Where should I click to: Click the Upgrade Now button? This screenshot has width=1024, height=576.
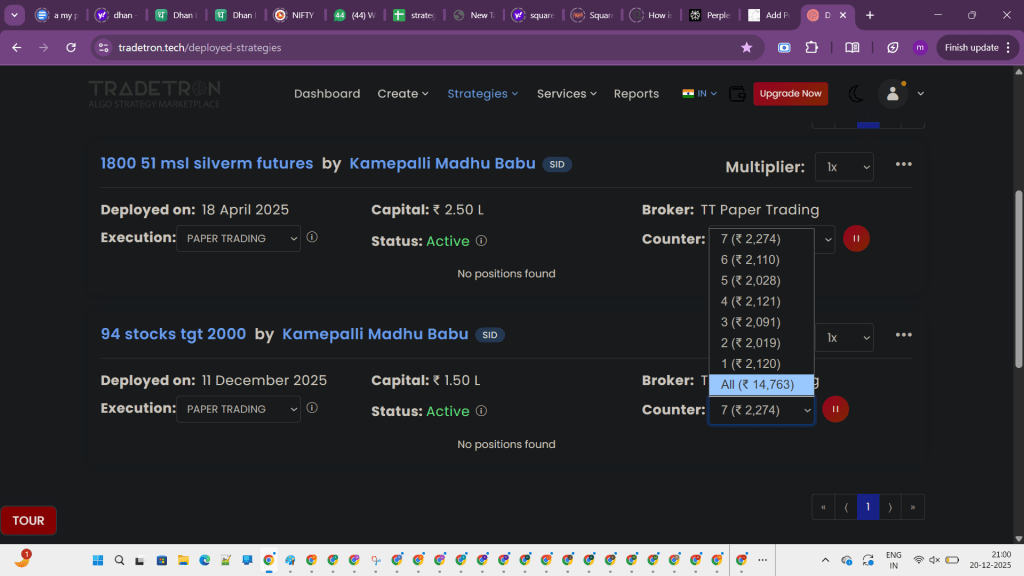tap(790, 94)
